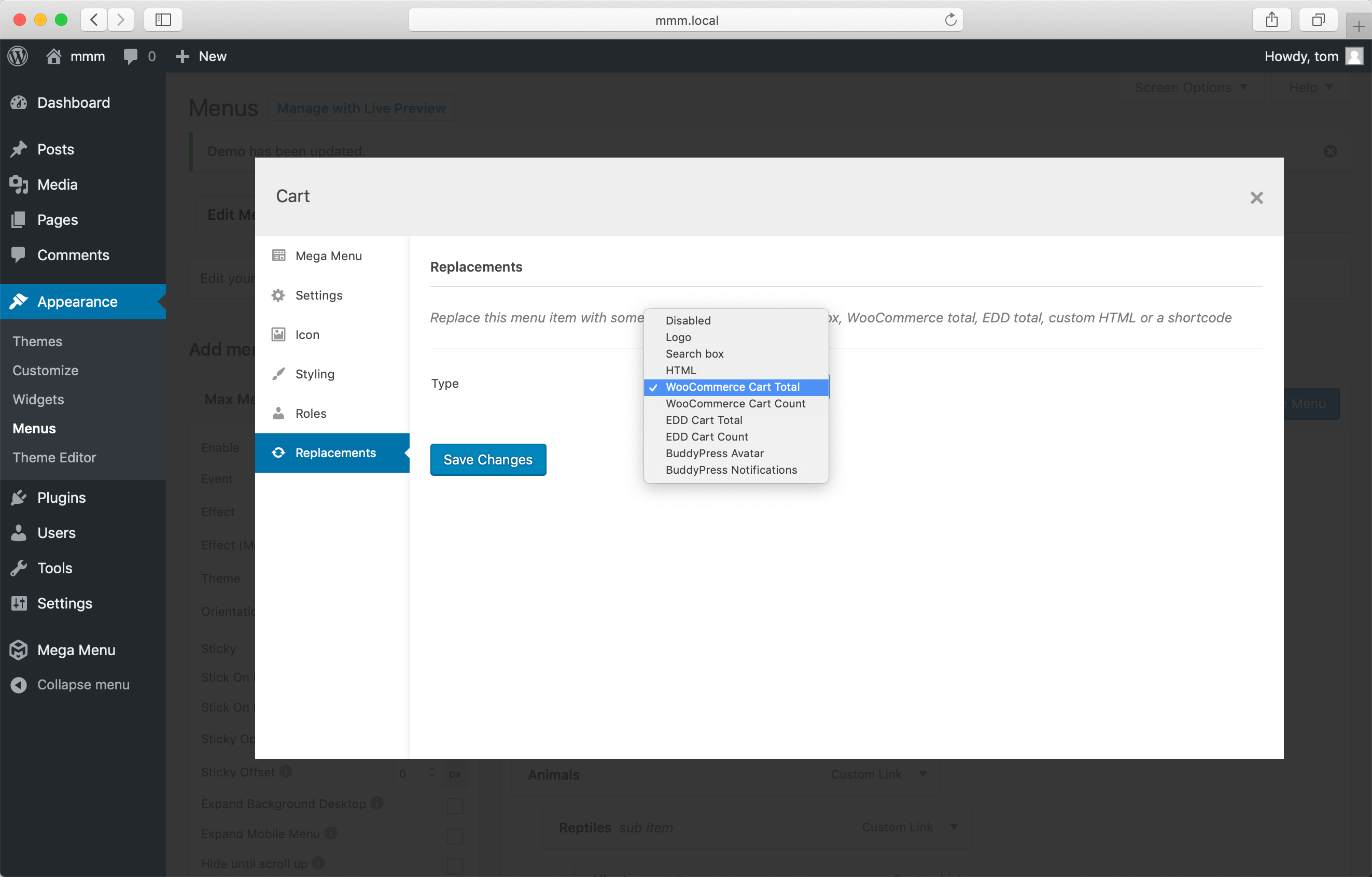Click Mega Menu grid icon in Cart dialog
Image resolution: width=1372 pixels, height=877 pixels.
coord(278,255)
